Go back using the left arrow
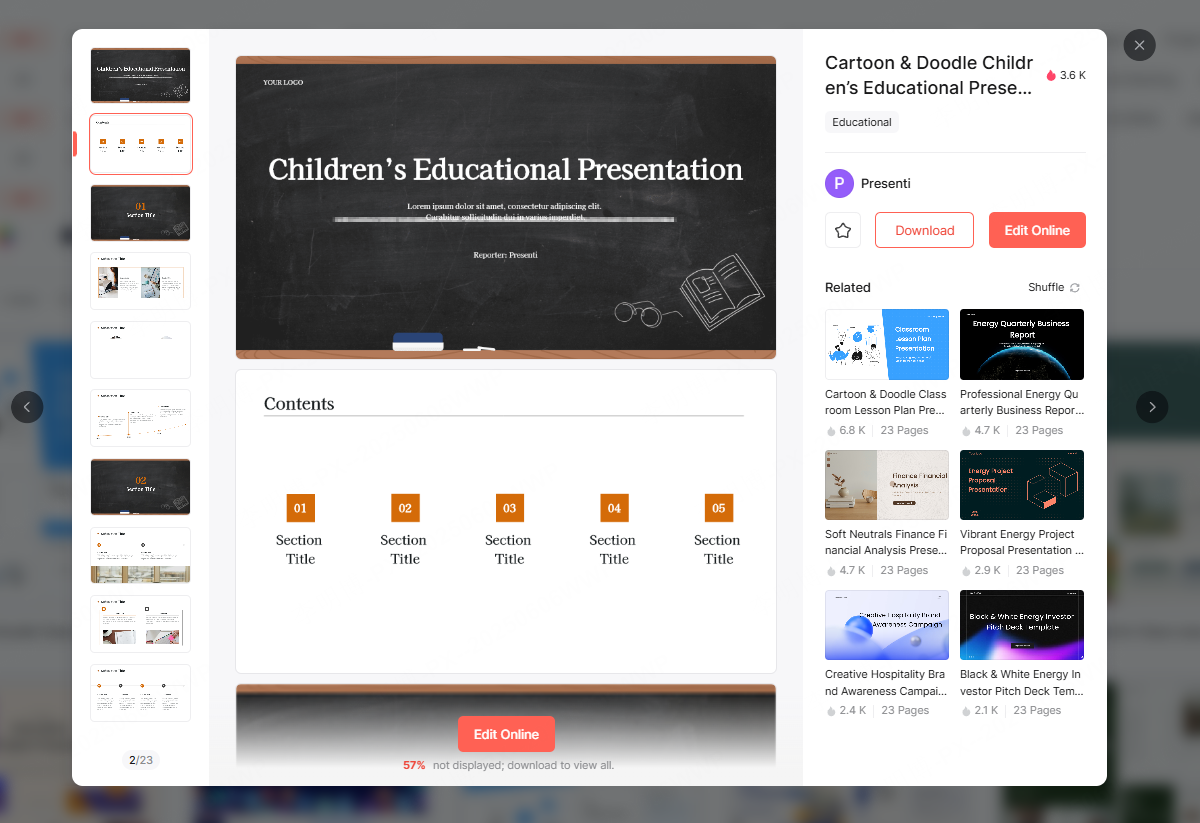 (27, 407)
